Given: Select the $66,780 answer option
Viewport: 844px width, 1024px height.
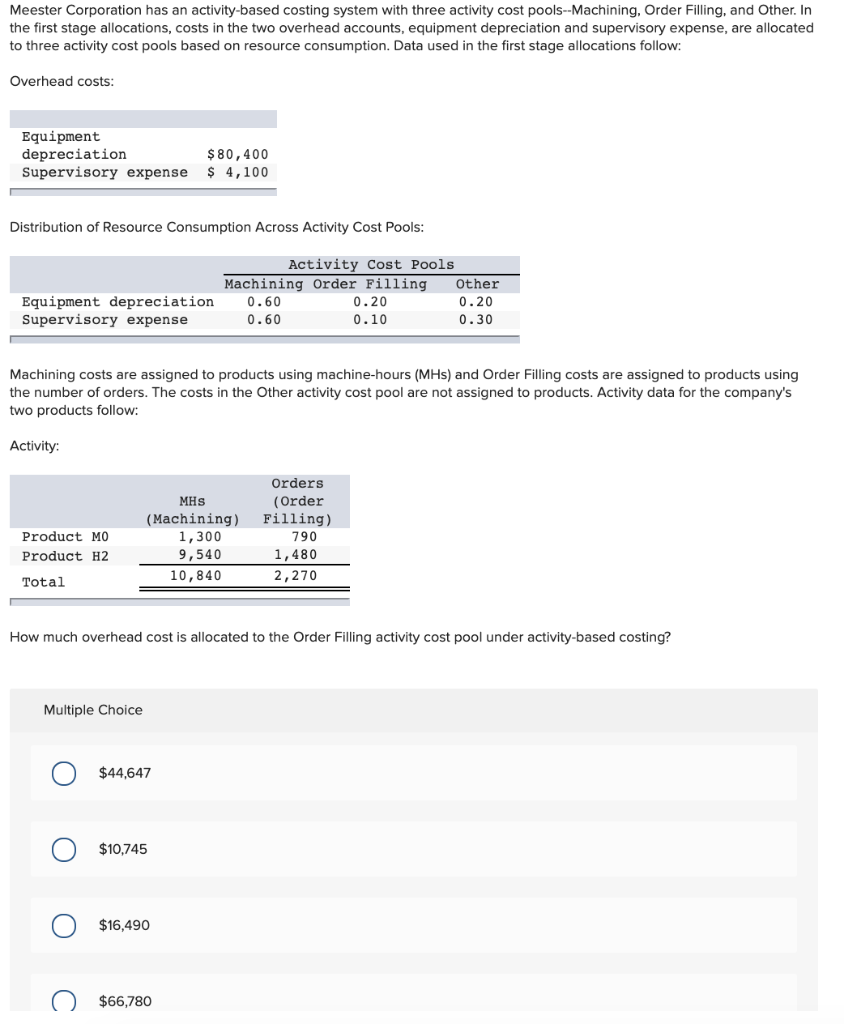Looking at the screenshot, I should click(x=63, y=1000).
